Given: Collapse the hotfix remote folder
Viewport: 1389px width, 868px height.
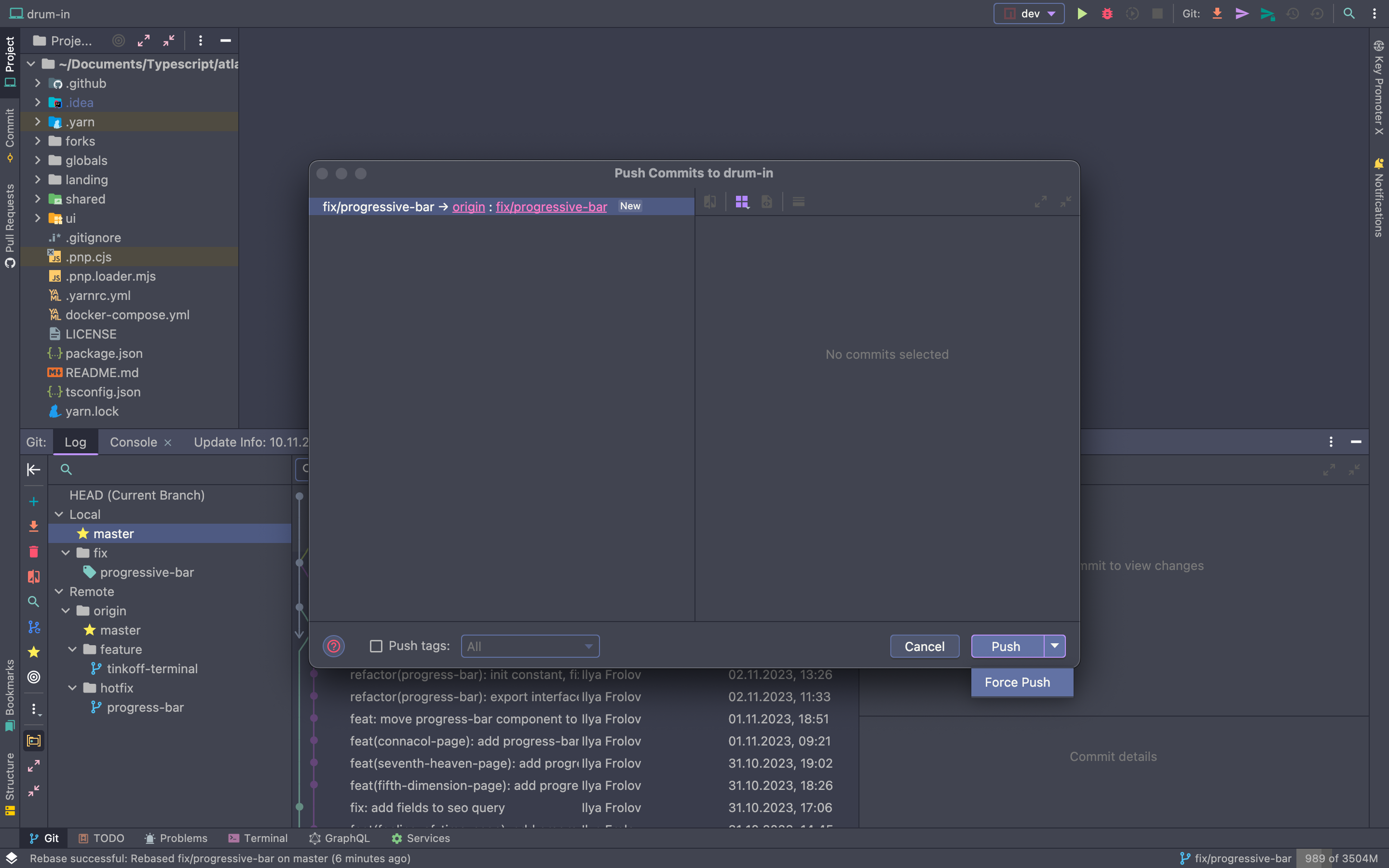Looking at the screenshot, I should (73, 688).
